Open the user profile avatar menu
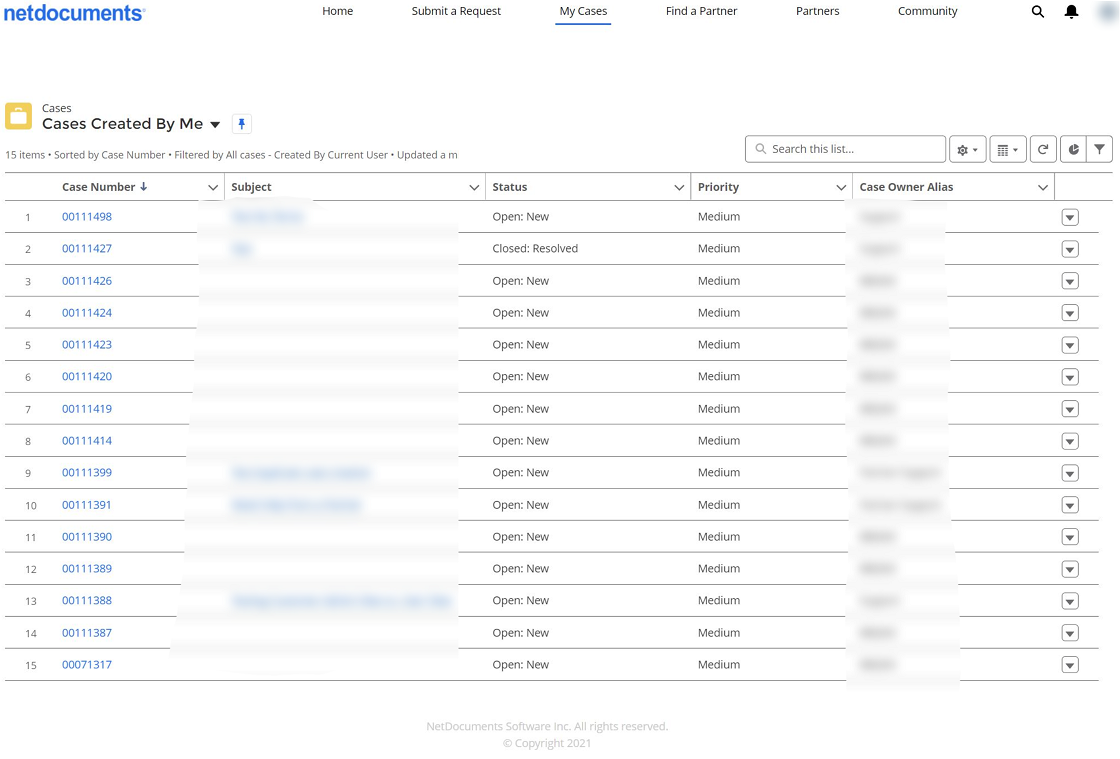 click(1107, 12)
